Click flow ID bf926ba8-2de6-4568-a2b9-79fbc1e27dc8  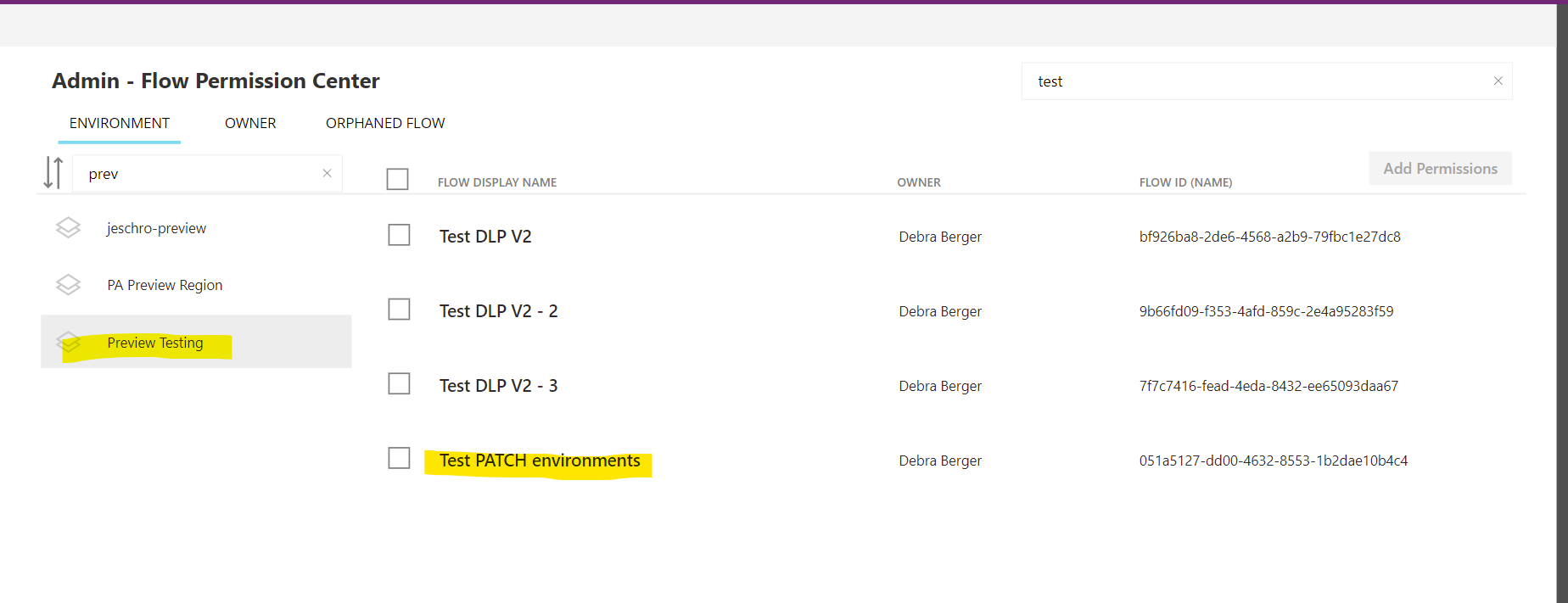pos(1269,237)
